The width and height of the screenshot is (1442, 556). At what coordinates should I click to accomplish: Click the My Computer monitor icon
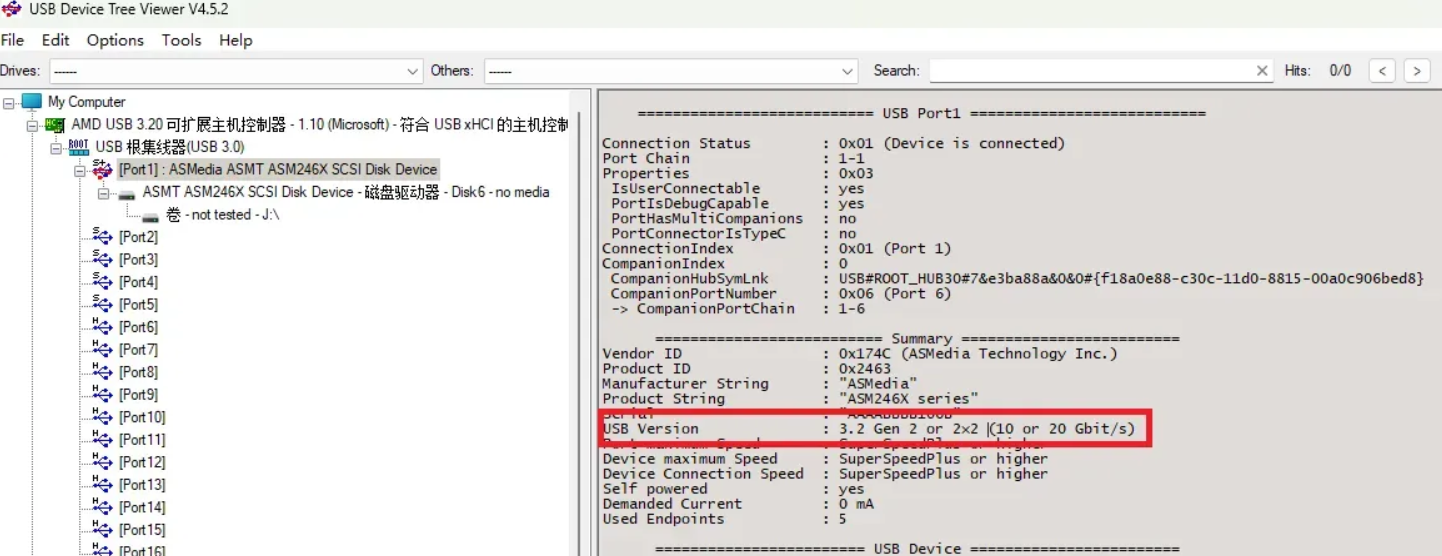click(x=32, y=102)
